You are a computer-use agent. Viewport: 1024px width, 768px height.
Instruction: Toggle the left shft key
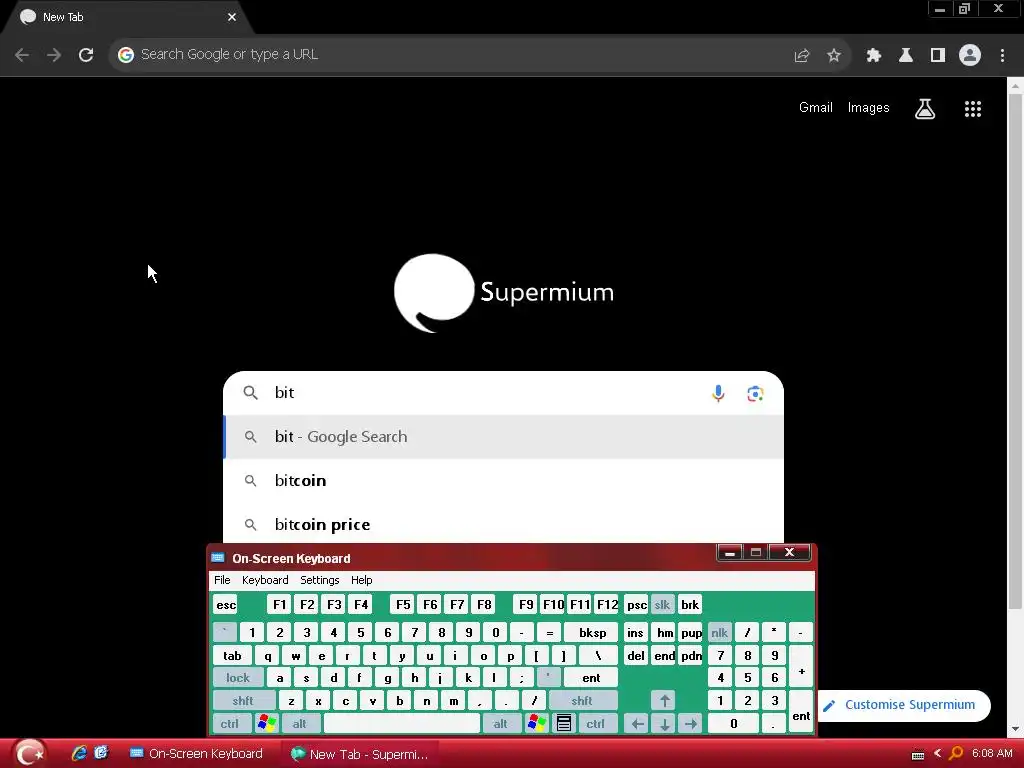pyautogui.click(x=243, y=701)
